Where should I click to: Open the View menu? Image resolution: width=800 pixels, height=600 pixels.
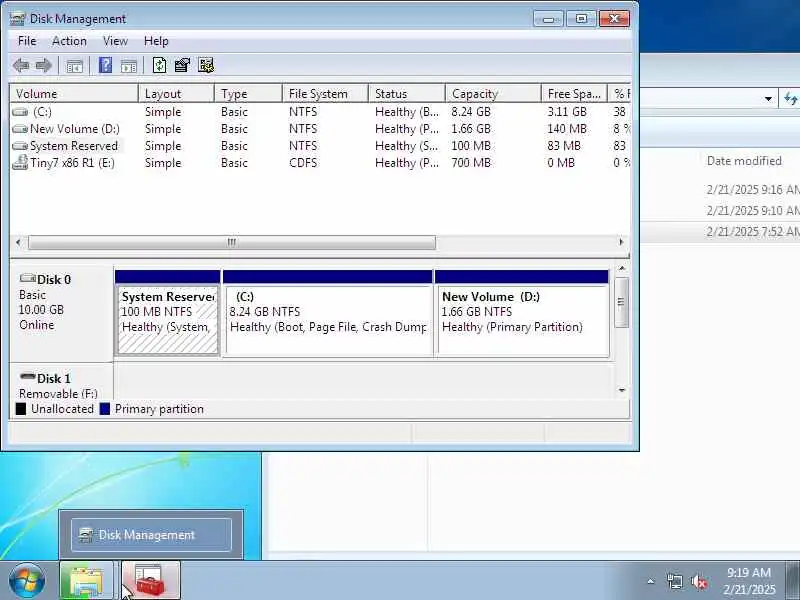coord(115,41)
